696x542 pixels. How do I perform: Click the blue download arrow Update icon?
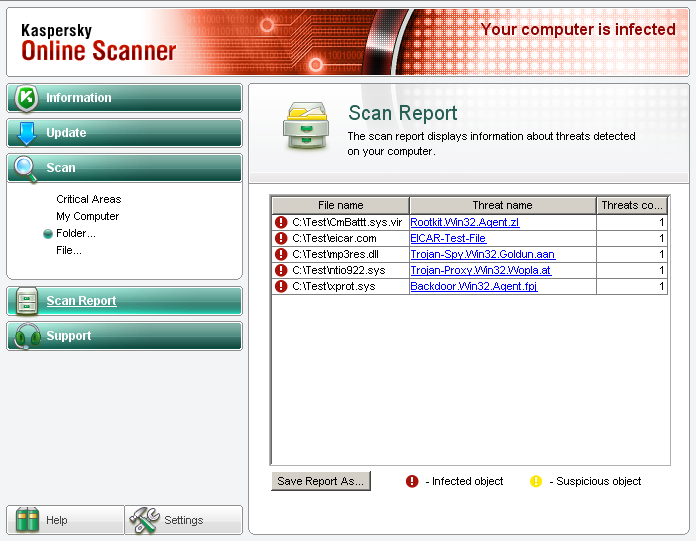point(26,133)
